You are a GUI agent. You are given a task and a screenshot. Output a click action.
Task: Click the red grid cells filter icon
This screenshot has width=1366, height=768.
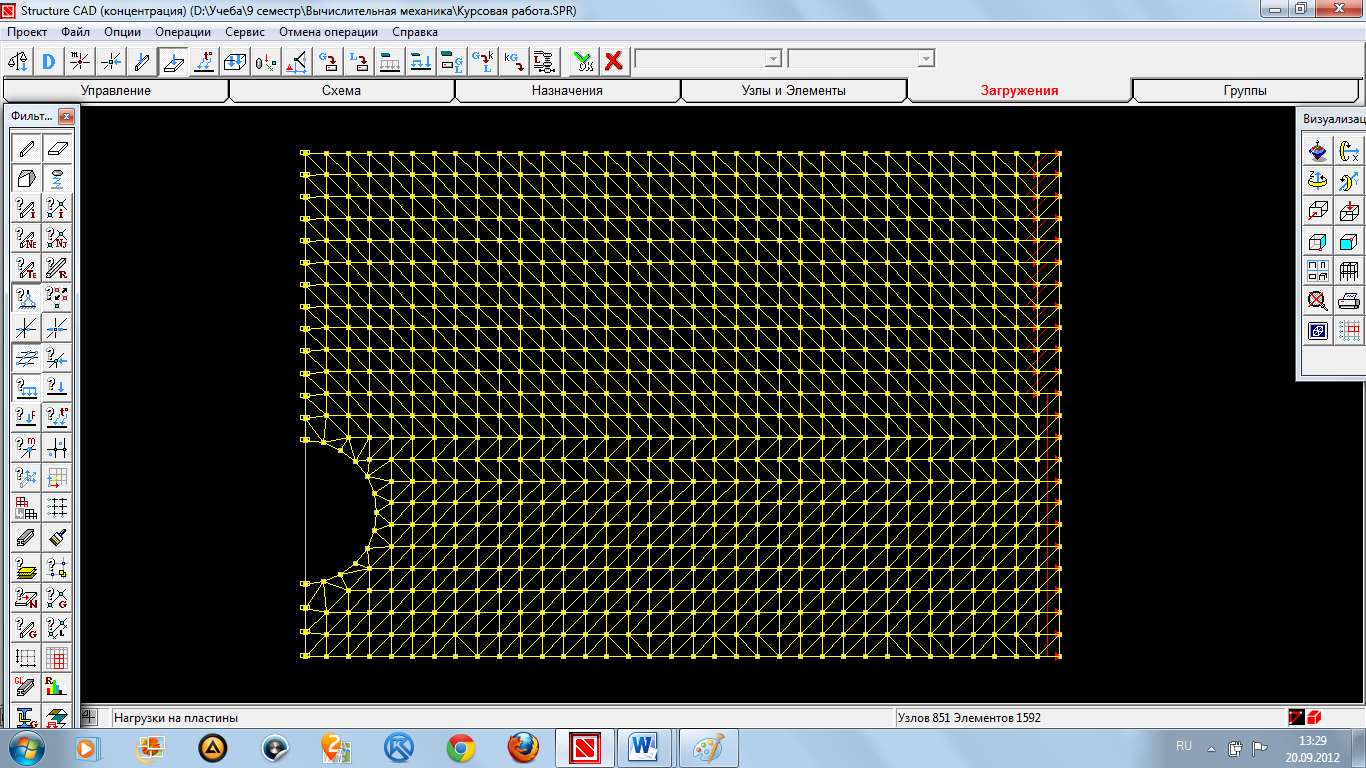point(58,658)
